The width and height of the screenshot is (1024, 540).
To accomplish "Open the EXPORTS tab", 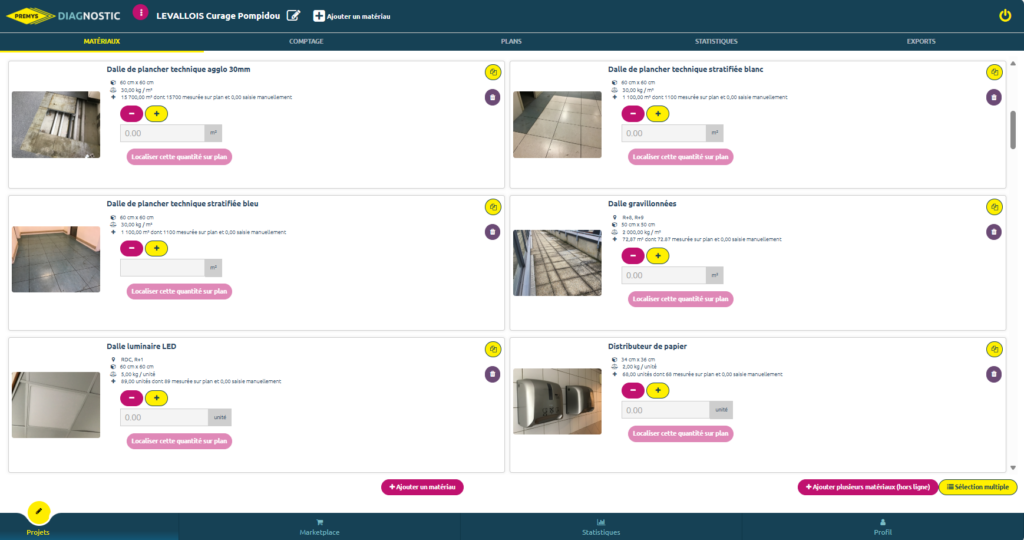I will [921, 41].
